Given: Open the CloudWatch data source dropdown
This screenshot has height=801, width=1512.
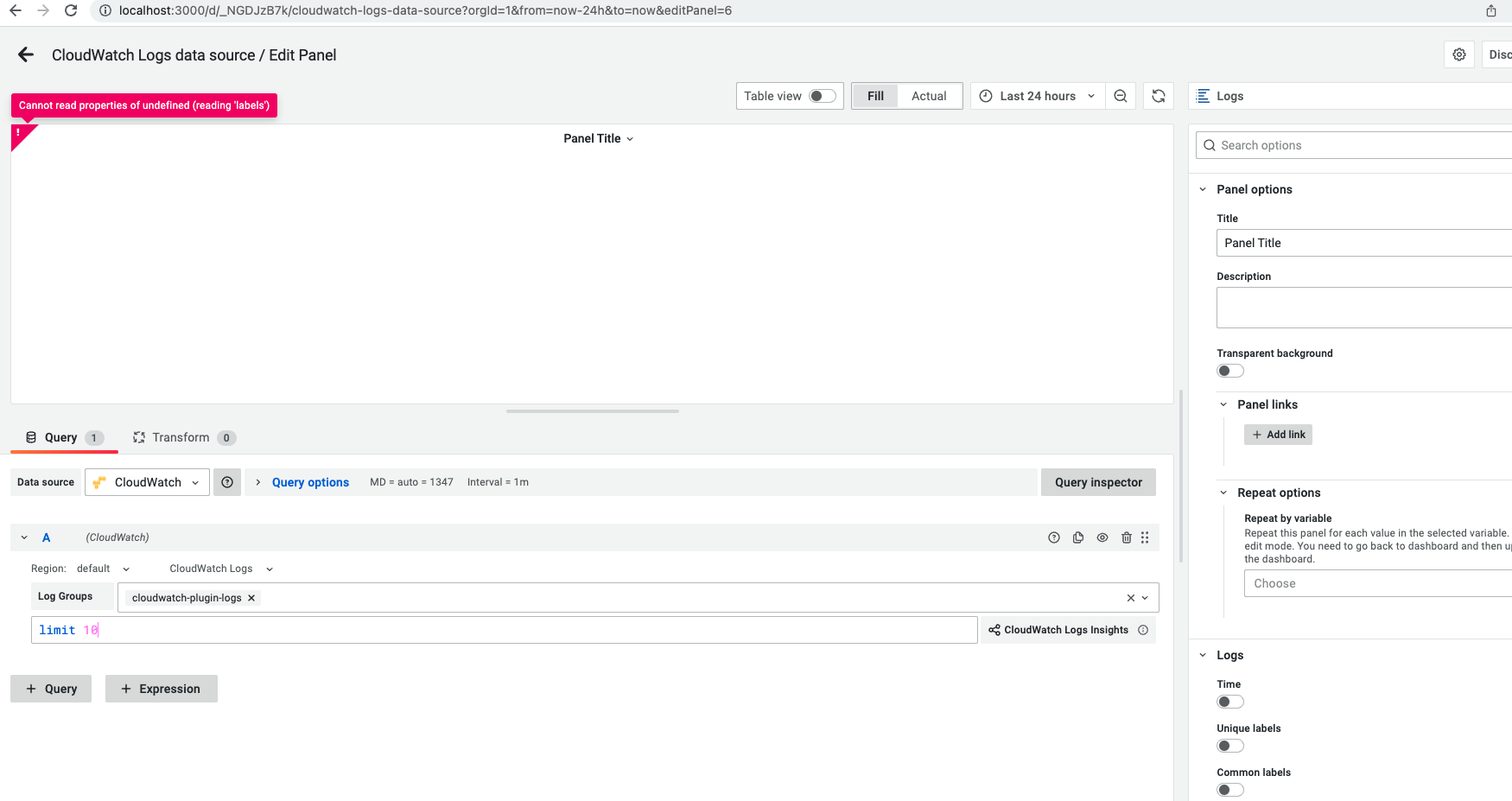Looking at the screenshot, I should (x=146, y=481).
